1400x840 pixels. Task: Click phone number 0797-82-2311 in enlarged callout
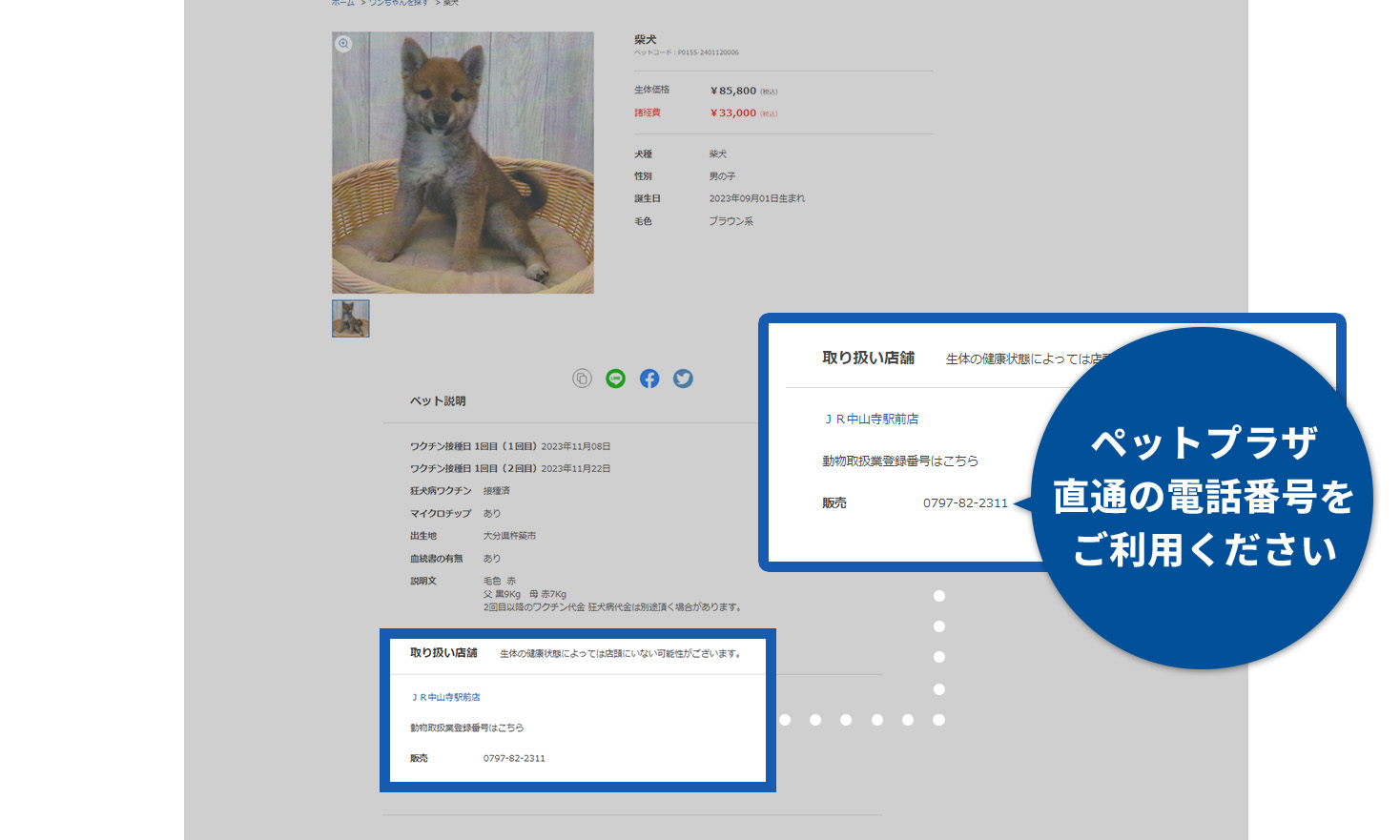coord(965,503)
